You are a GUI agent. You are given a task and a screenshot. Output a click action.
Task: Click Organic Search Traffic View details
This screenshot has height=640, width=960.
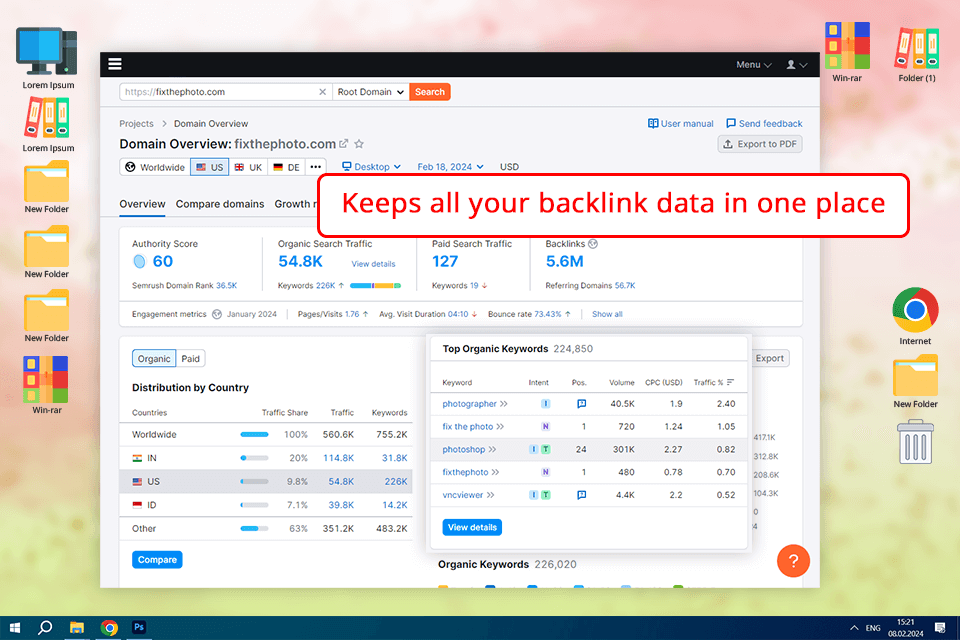pos(373,264)
